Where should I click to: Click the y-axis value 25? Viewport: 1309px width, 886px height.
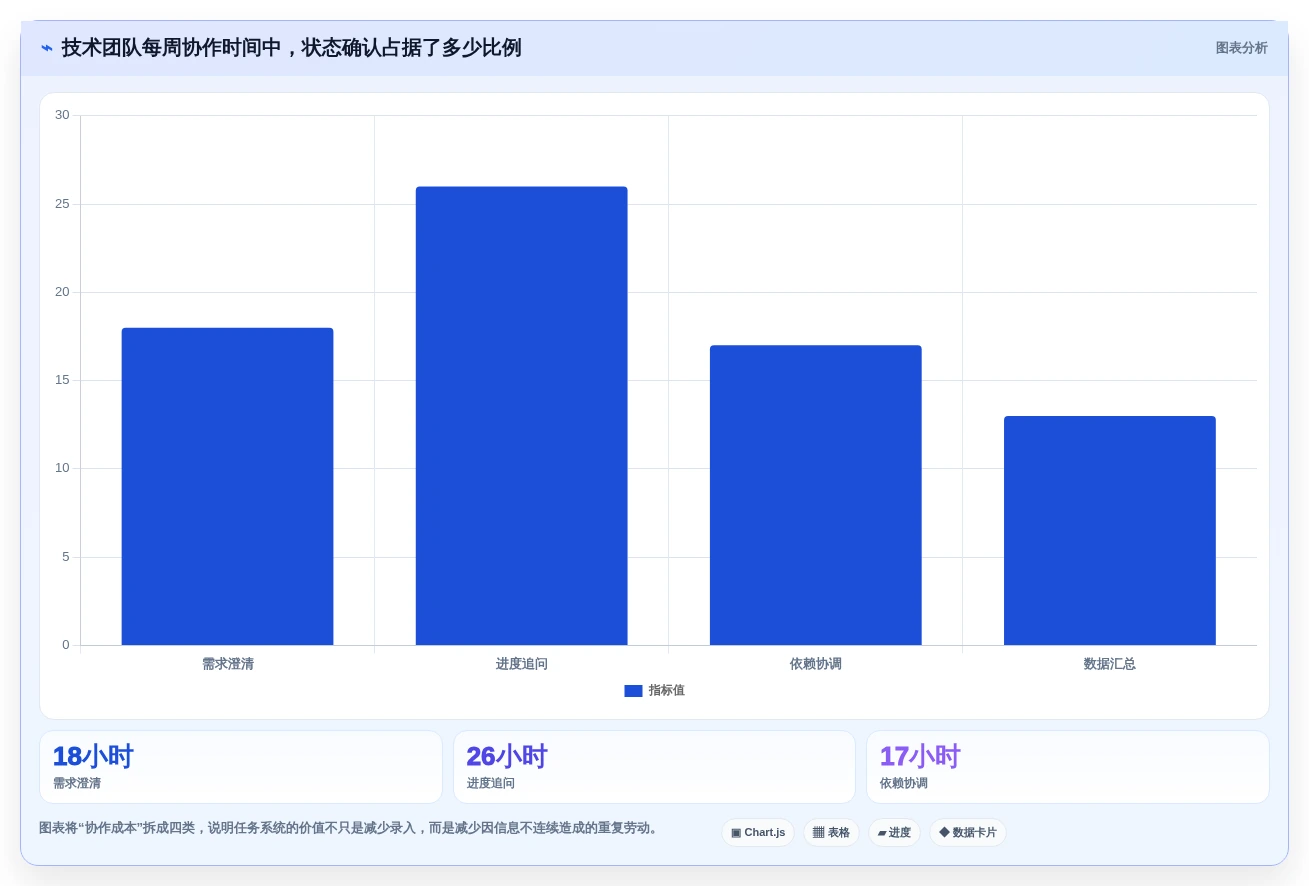(62, 204)
